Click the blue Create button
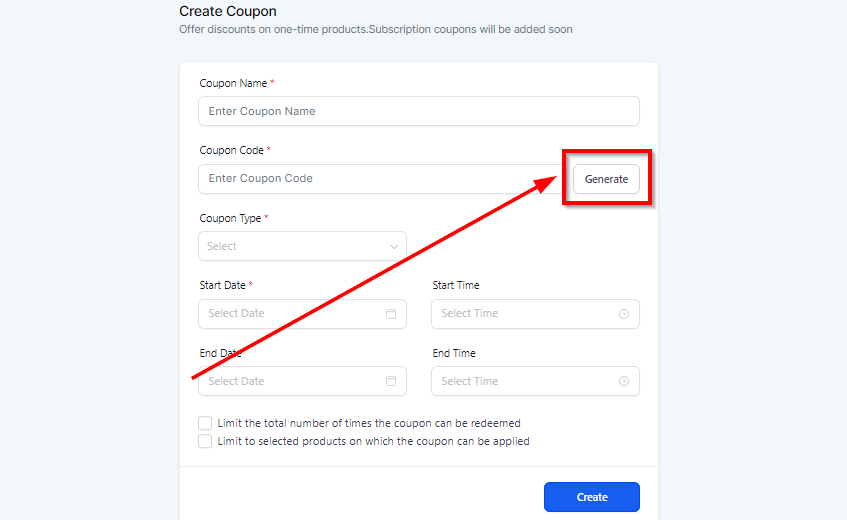Screen dimensions: 847x520 591,497
